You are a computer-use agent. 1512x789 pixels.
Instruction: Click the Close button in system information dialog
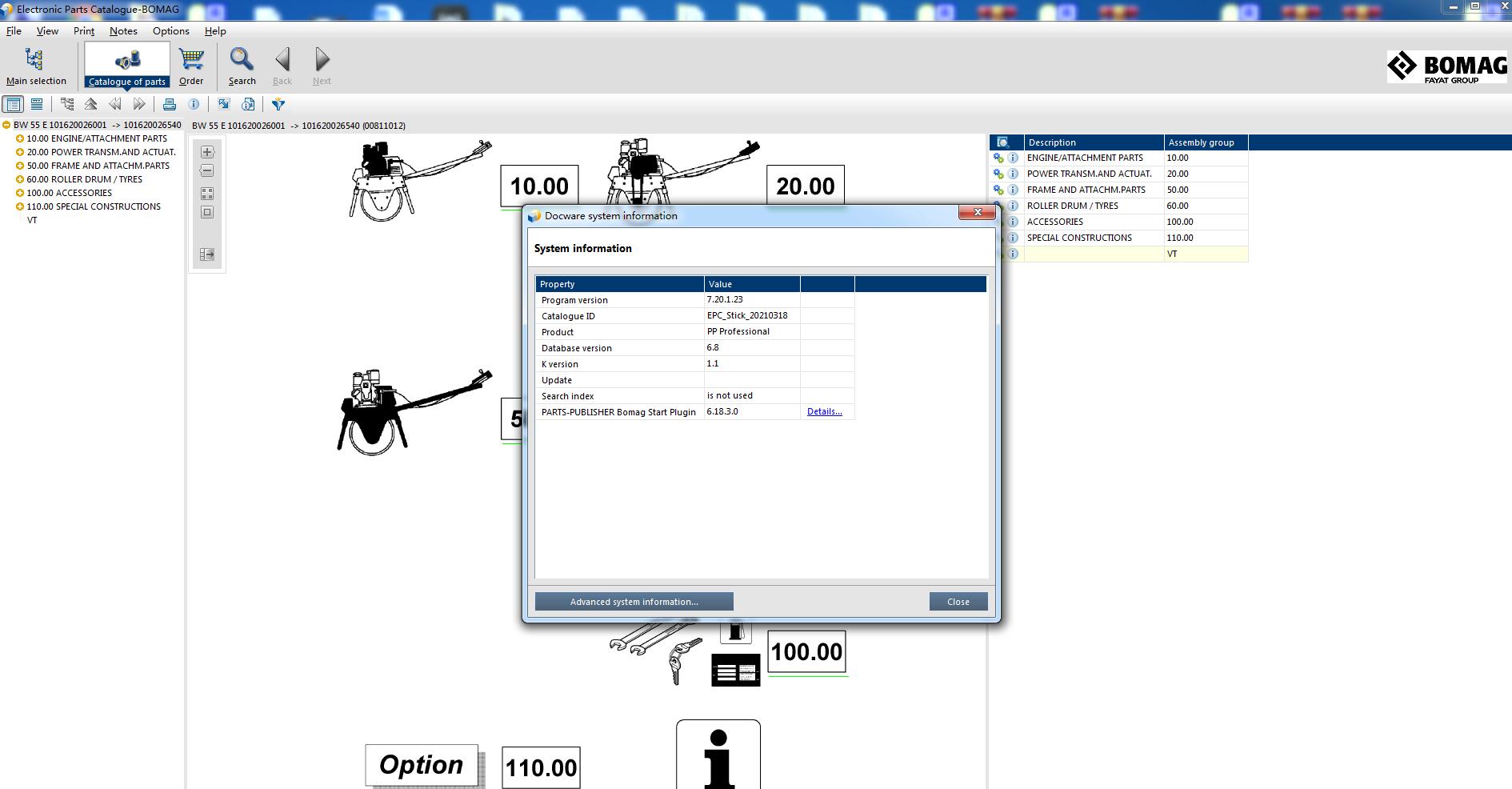[x=958, y=602]
